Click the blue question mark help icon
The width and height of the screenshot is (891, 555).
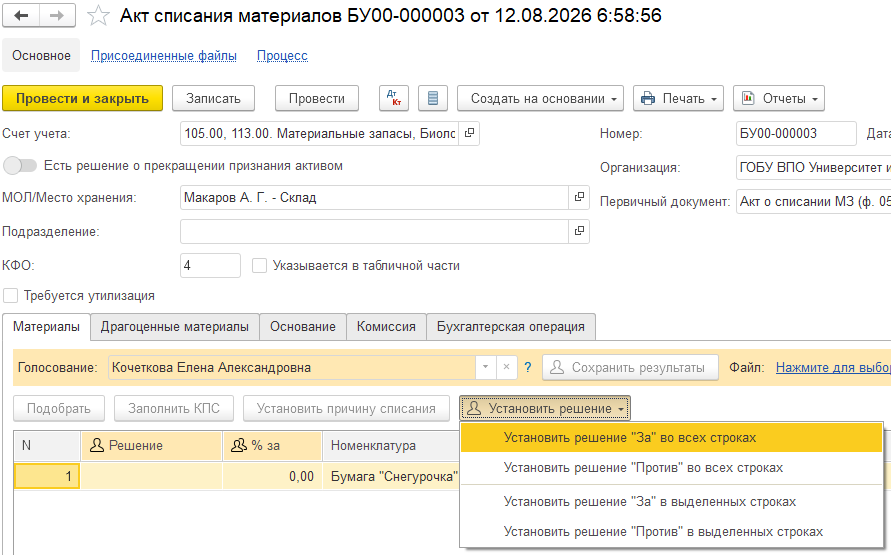point(528,368)
